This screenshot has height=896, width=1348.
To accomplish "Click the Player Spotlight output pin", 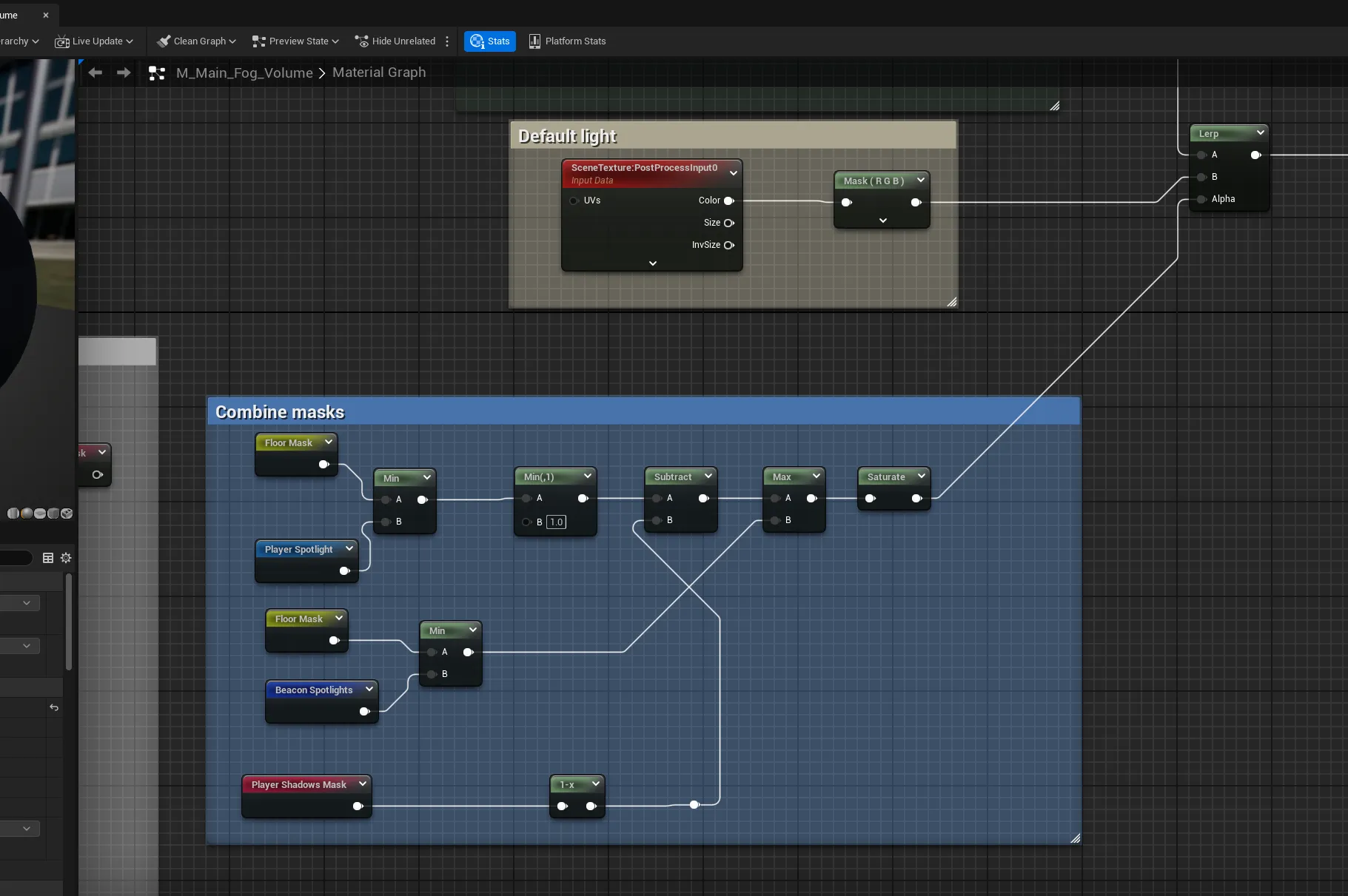I will (x=344, y=571).
